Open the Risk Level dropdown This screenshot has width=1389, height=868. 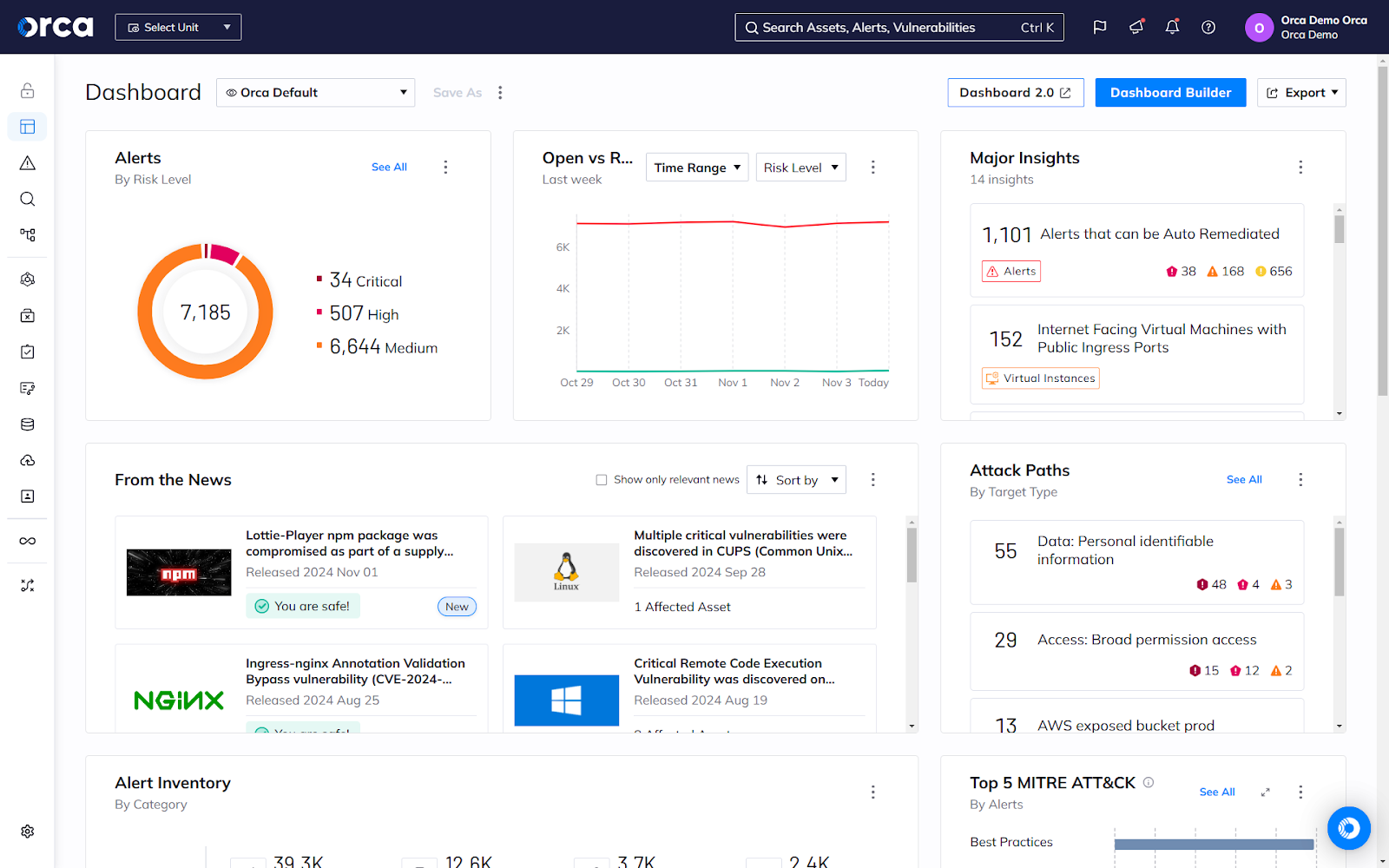tap(800, 168)
